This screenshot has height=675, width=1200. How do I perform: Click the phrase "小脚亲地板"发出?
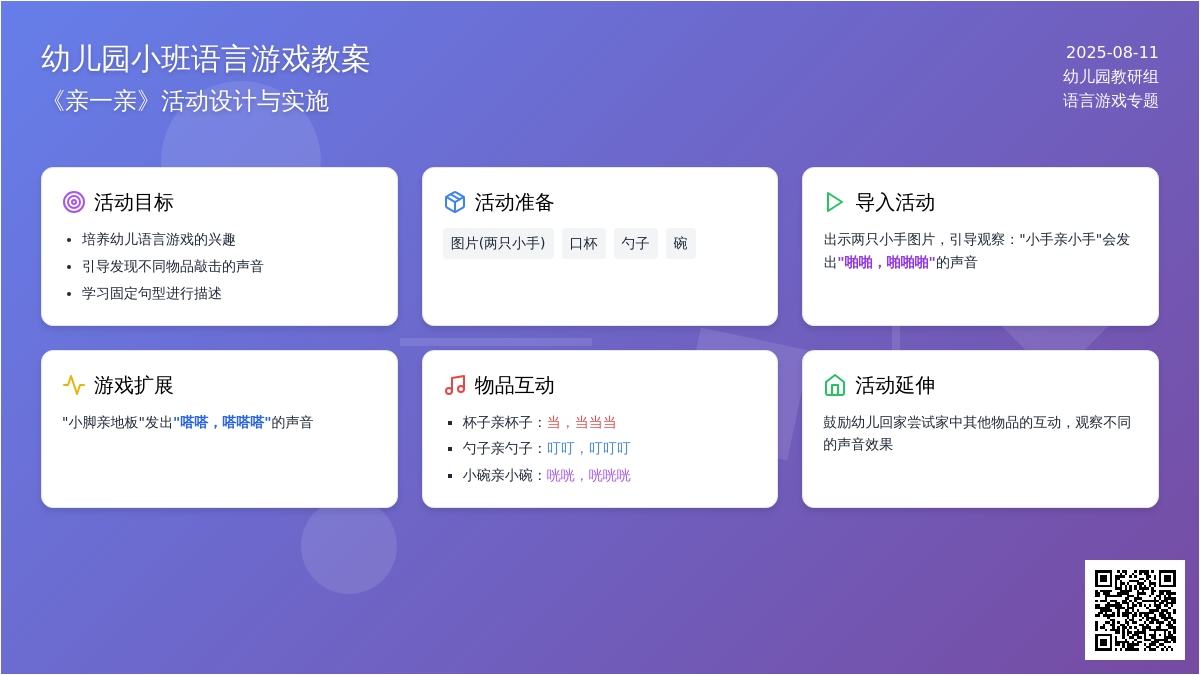(x=118, y=422)
